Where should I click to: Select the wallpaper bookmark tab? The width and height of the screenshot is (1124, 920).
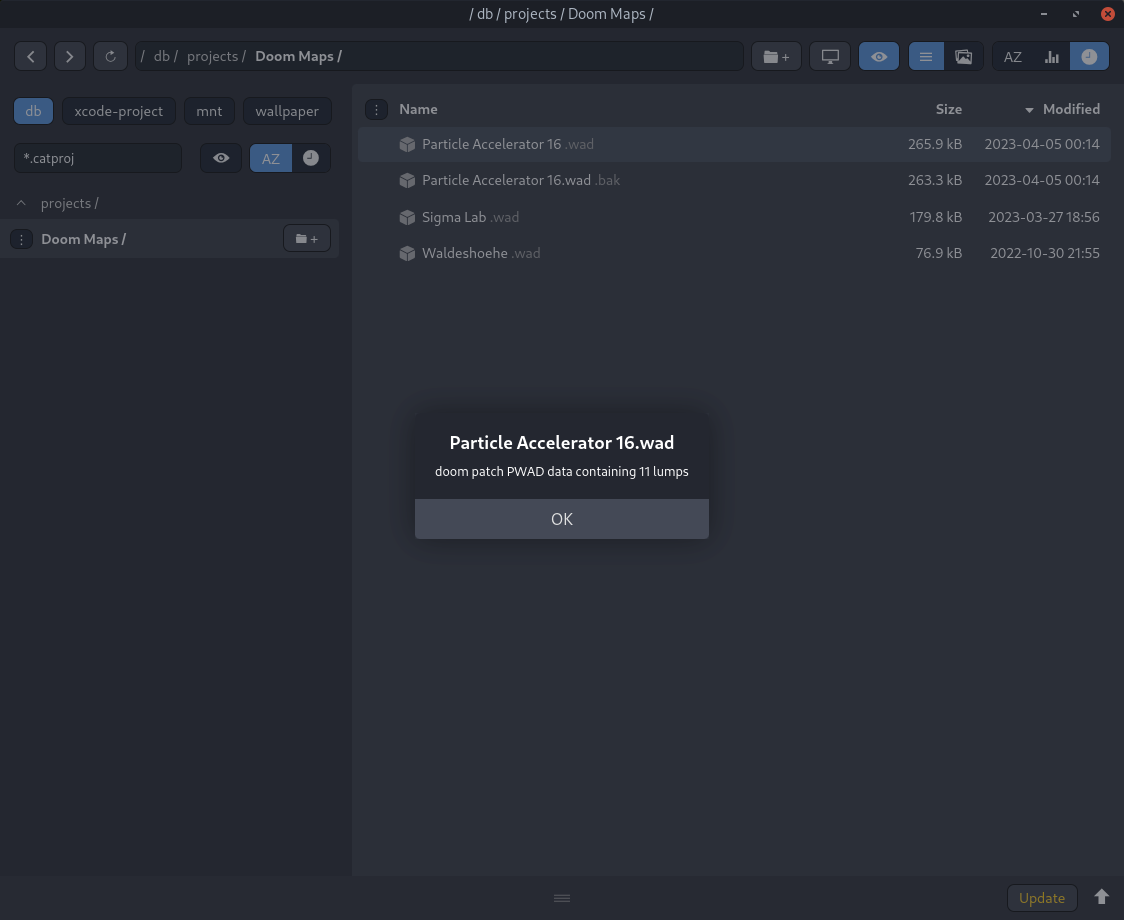click(x=287, y=111)
